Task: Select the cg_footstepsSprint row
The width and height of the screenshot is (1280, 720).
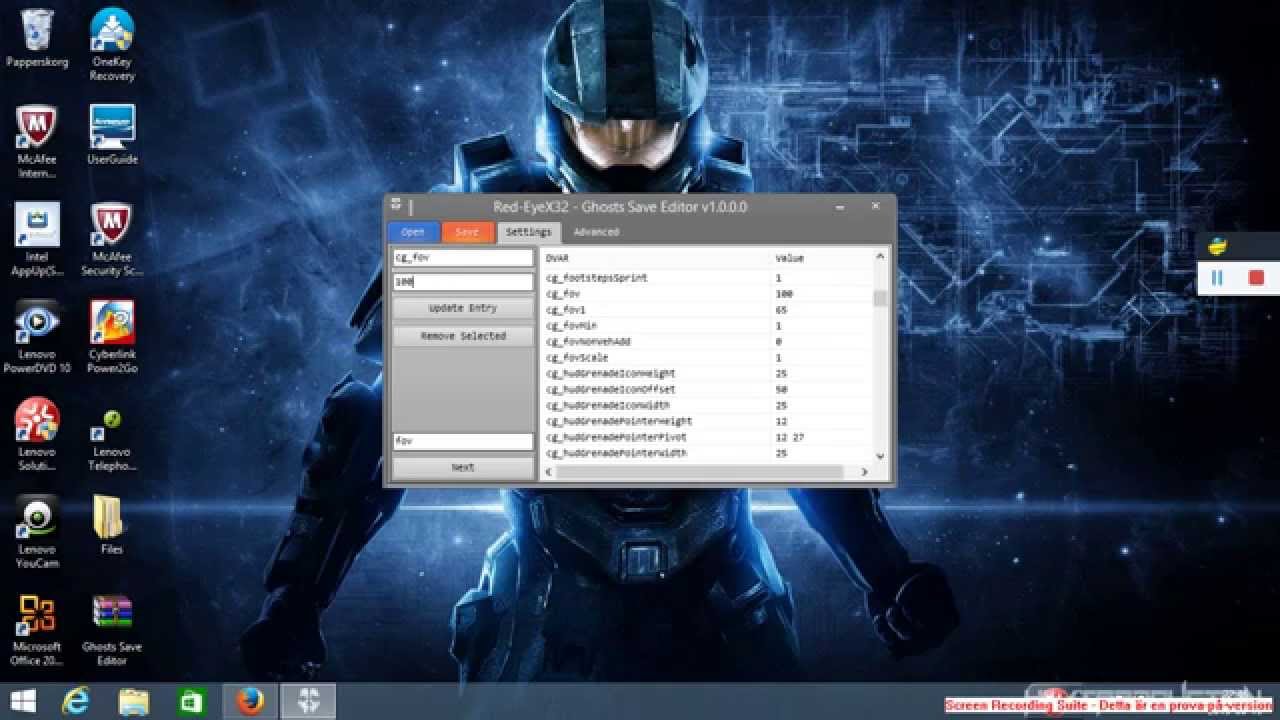Action: tap(706, 278)
